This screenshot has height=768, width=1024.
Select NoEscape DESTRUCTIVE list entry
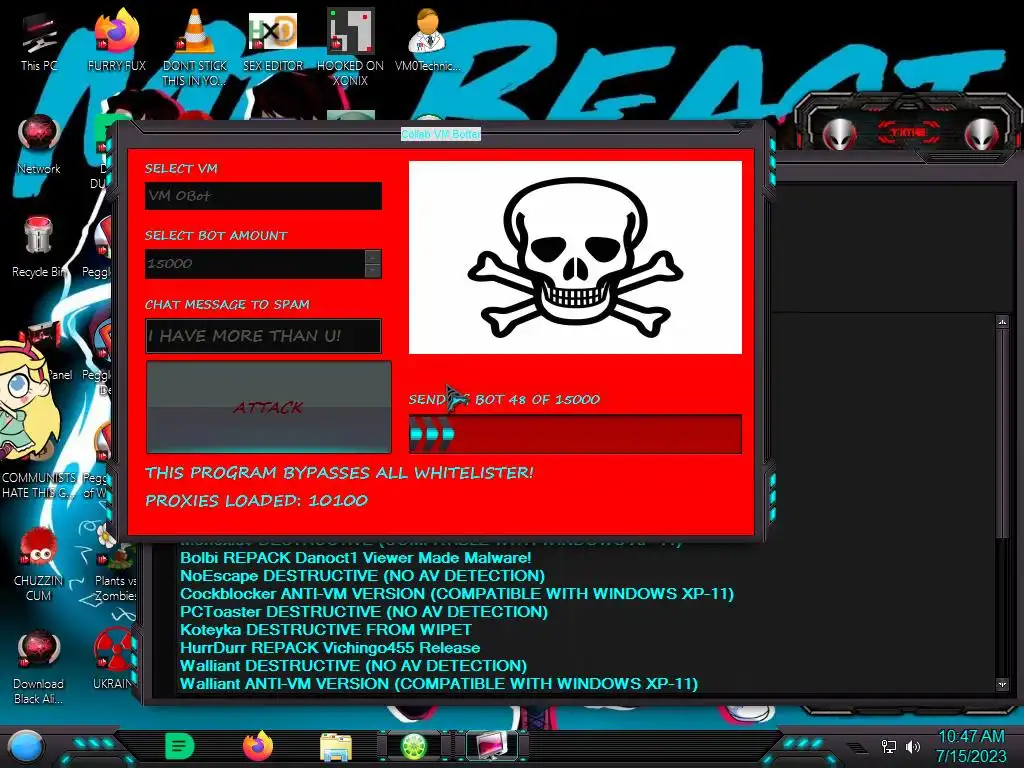[362, 575]
